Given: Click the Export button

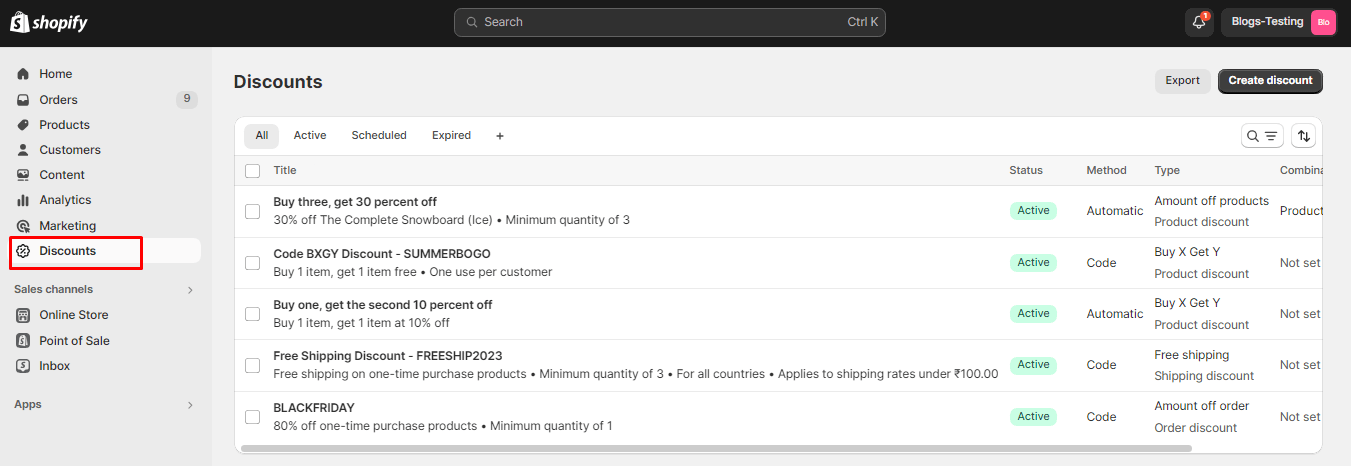Looking at the screenshot, I should (1182, 81).
